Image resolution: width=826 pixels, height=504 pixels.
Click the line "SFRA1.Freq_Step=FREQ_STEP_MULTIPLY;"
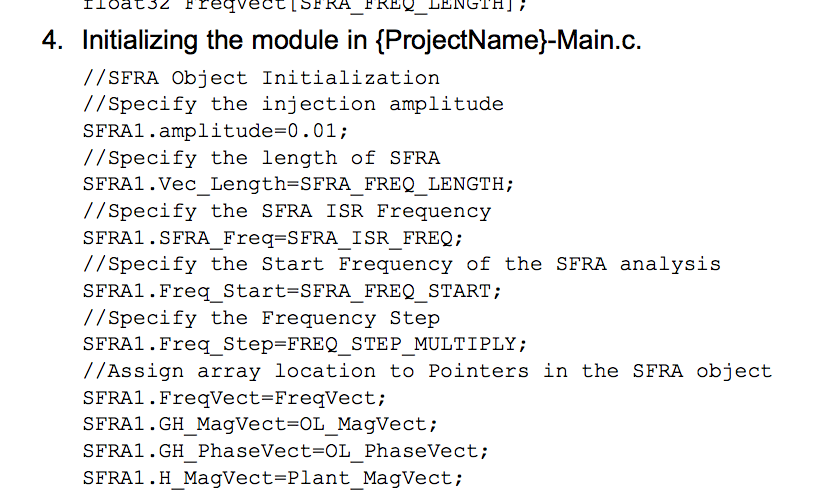(304, 344)
